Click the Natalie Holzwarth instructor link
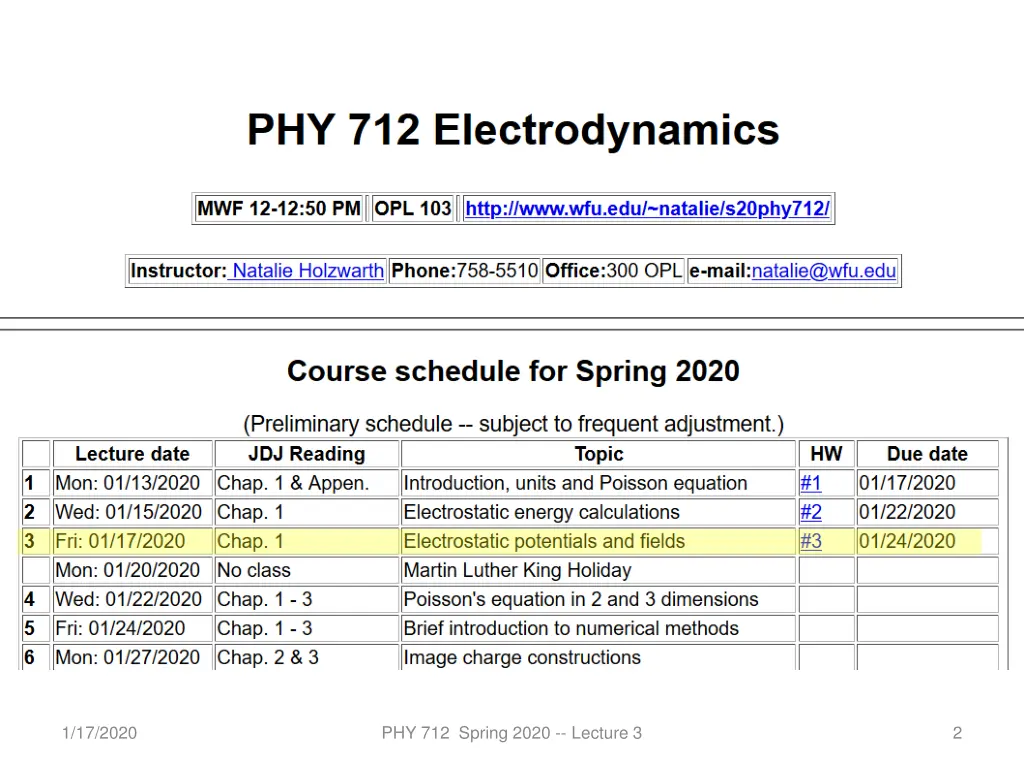 point(306,270)
